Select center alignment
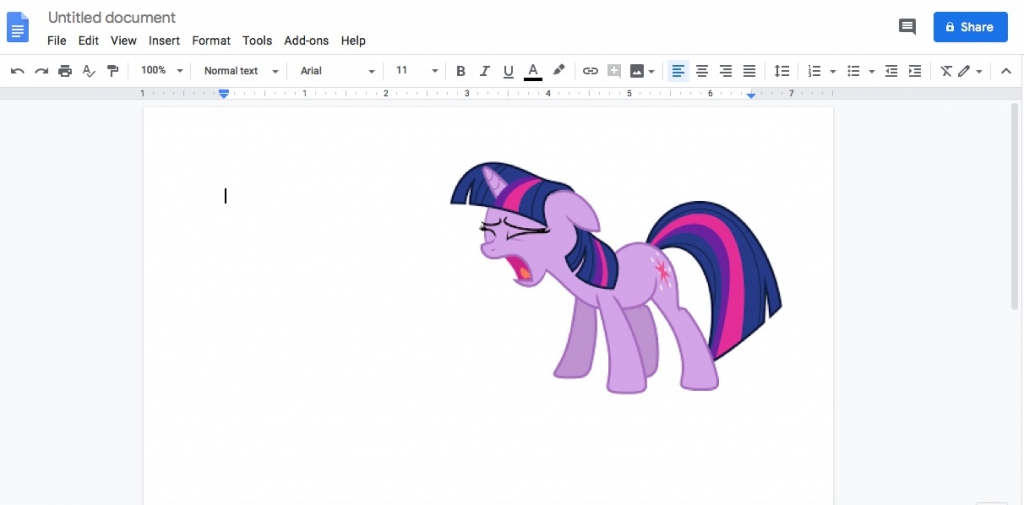Screen dimensions: 1024x505 click(x=702, y=71)
